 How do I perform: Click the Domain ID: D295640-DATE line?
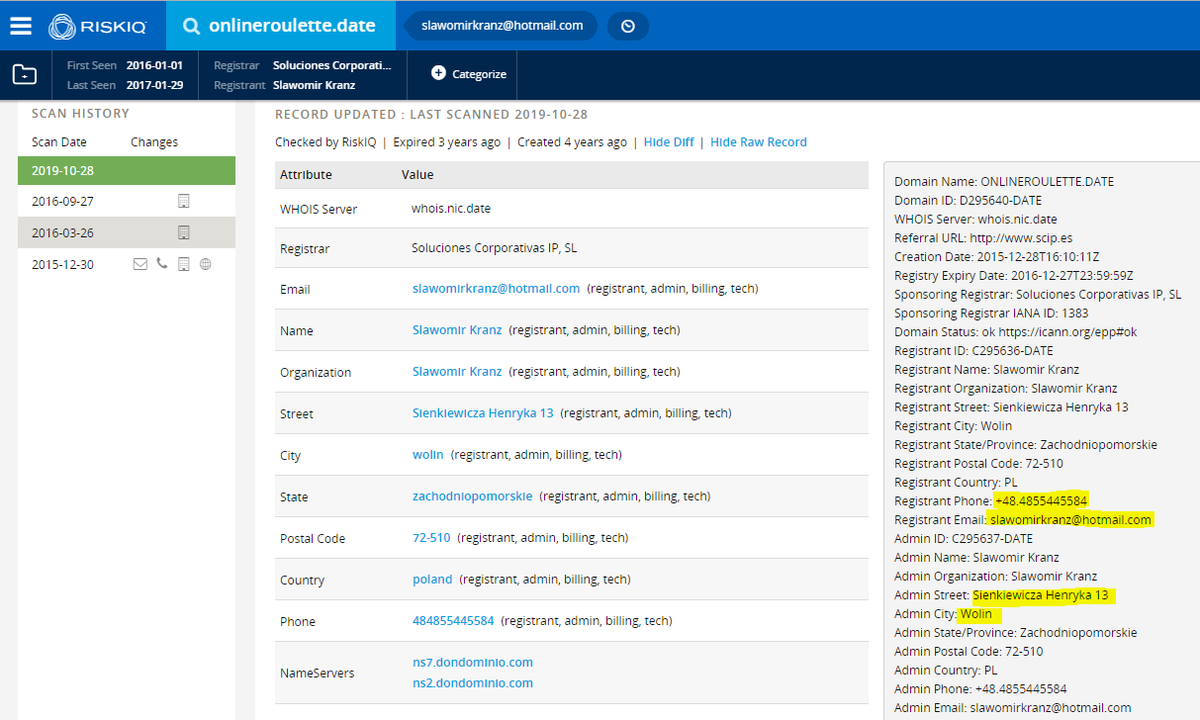pos(968,200)
